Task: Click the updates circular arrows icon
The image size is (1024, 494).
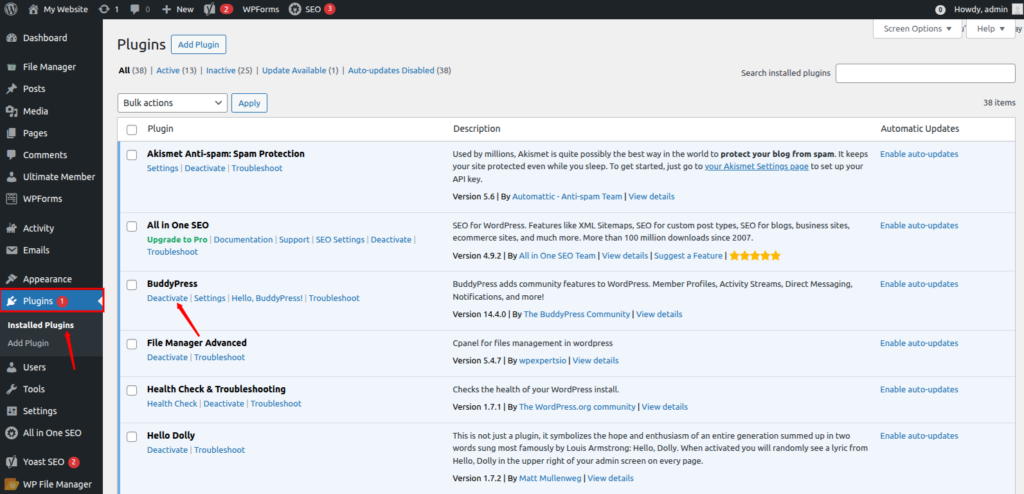Action: [x=104, y=9]
